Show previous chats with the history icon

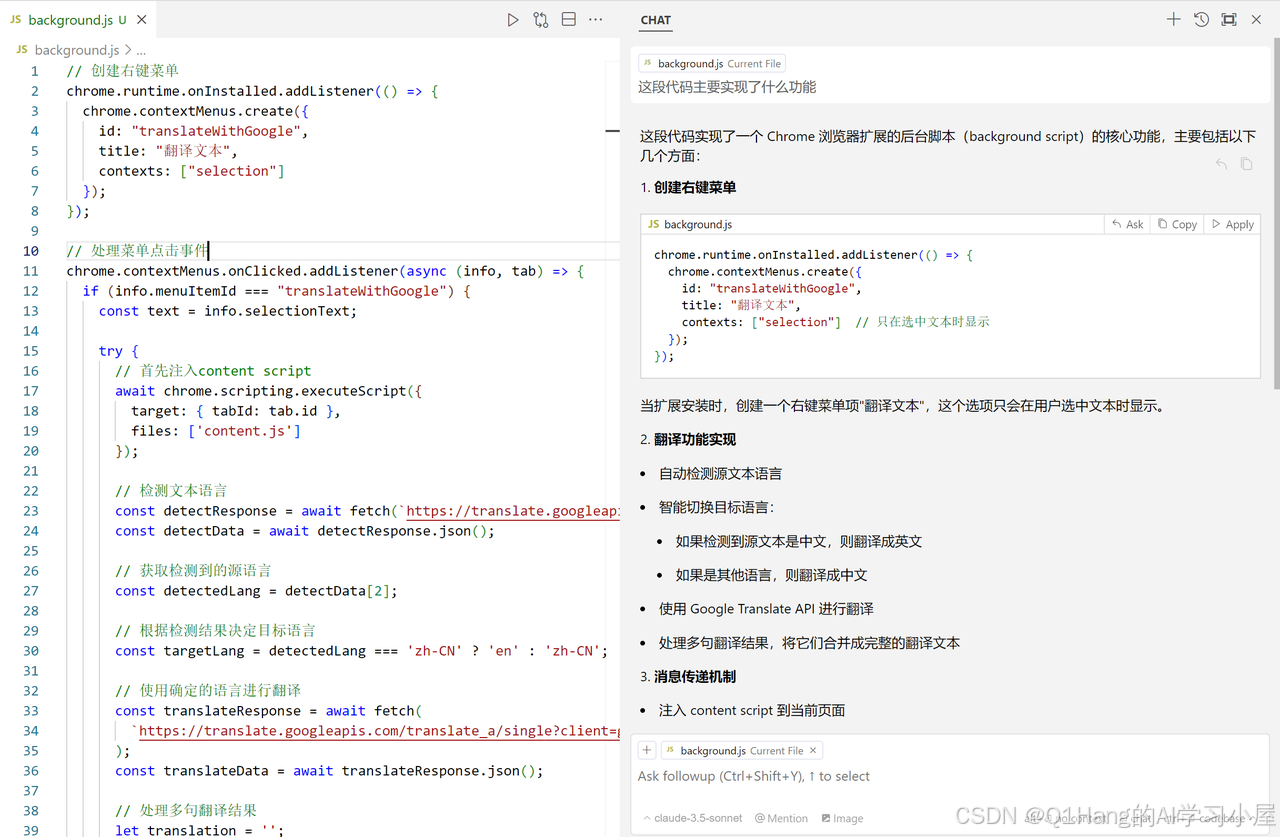(1202, 19)
